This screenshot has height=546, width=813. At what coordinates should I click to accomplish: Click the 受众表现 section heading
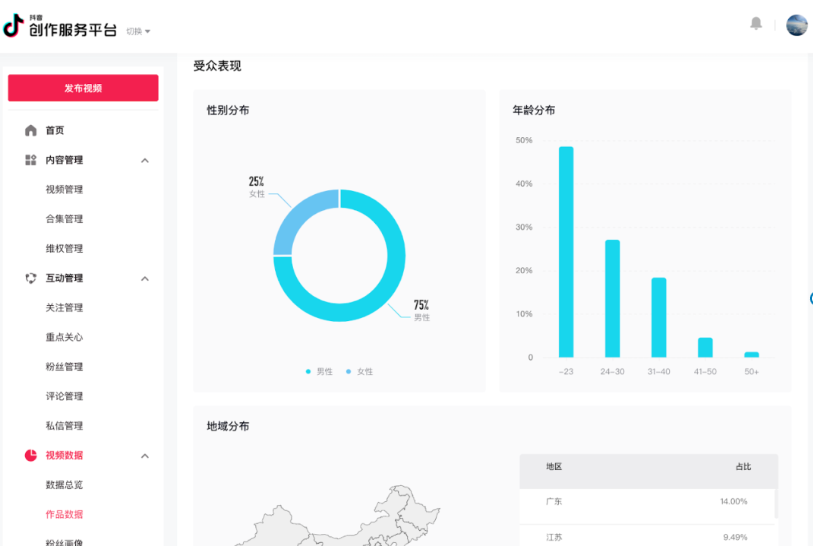pyautogui.click(x=217, y=66)
